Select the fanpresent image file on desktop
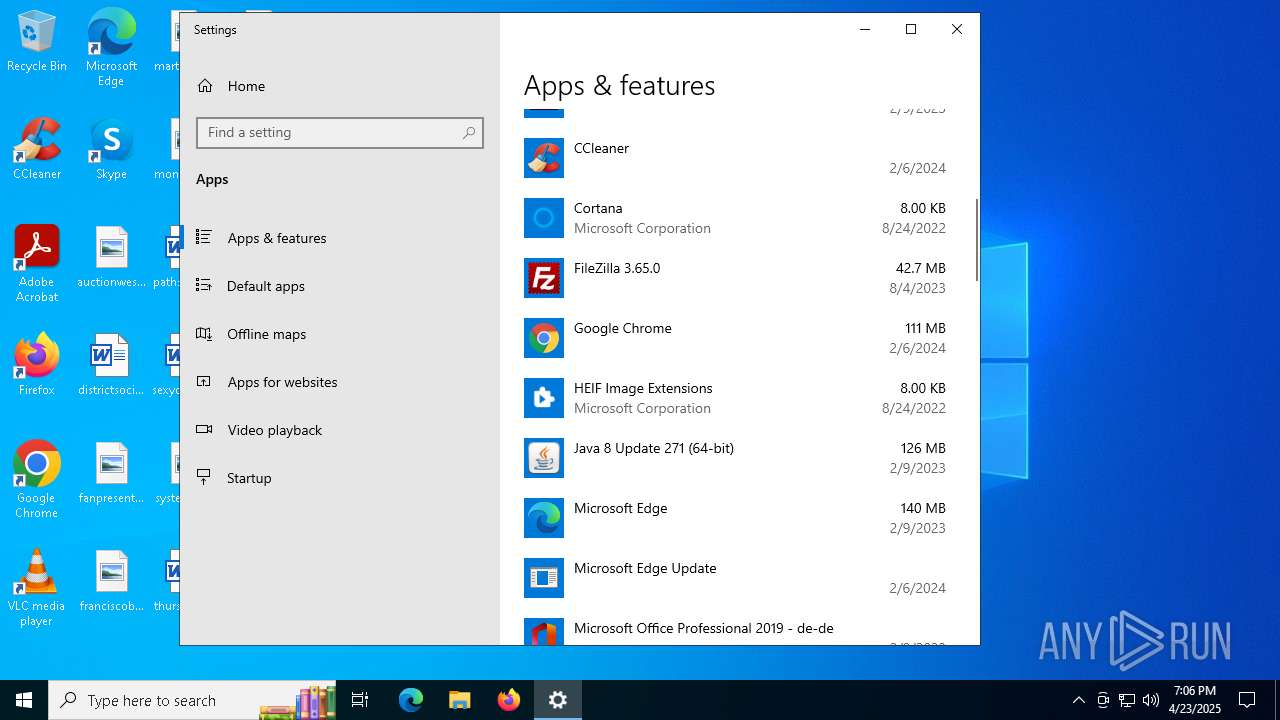This screenshot has height=720, width=1280. pyautogui.click(x=111, y=473)
